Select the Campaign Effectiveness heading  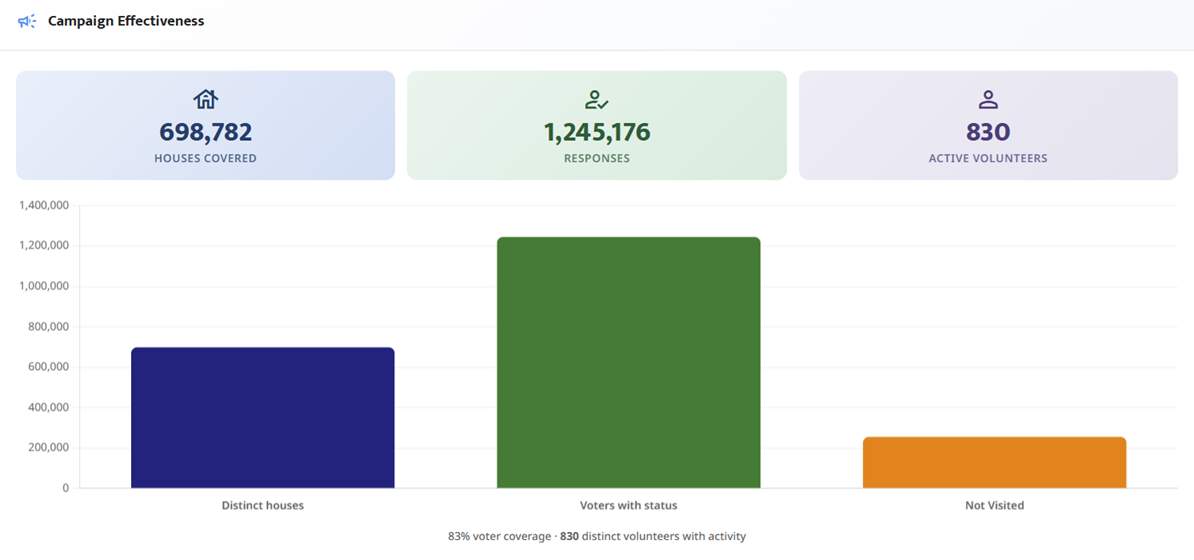pos(126,21)
